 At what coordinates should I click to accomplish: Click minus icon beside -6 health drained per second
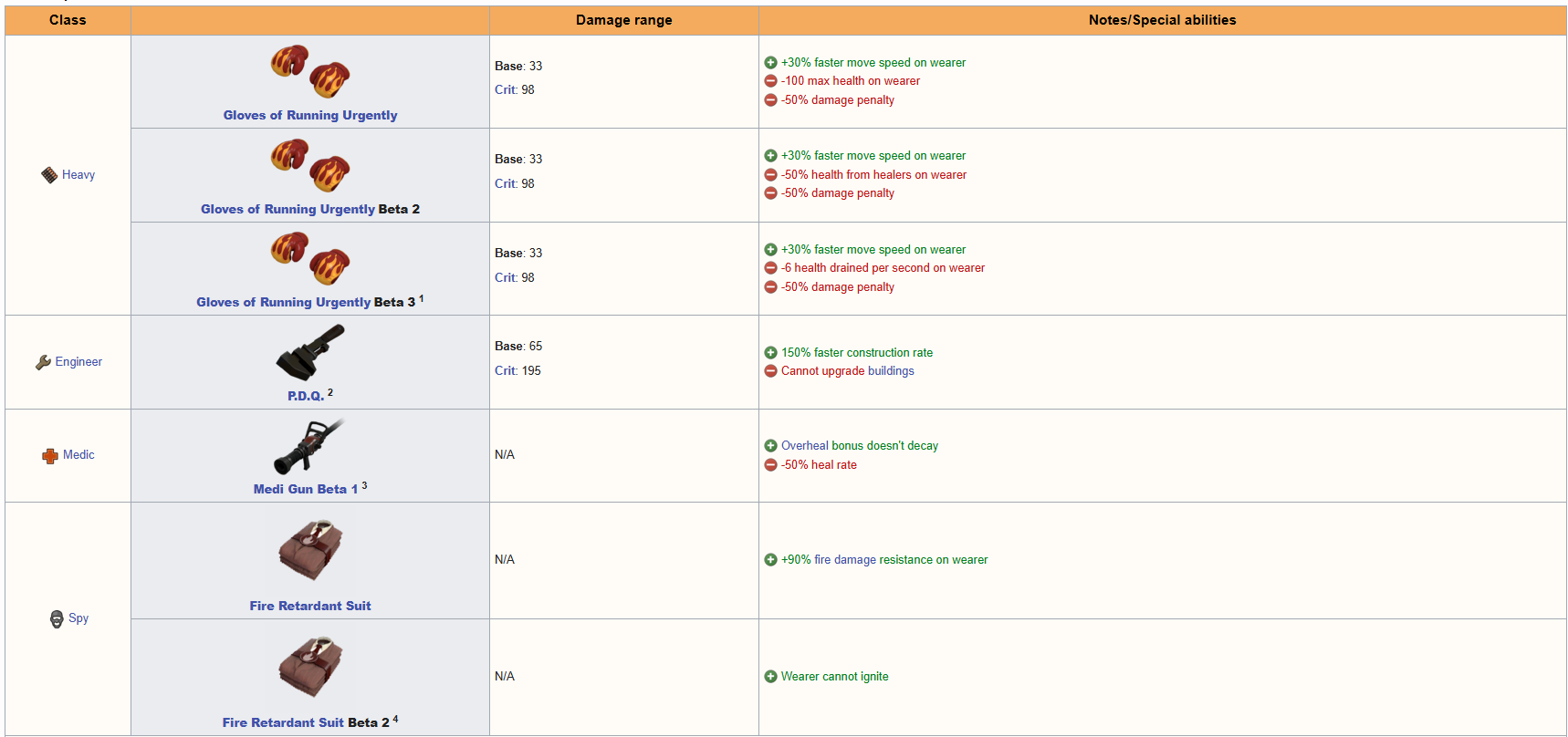pos(770,268)
